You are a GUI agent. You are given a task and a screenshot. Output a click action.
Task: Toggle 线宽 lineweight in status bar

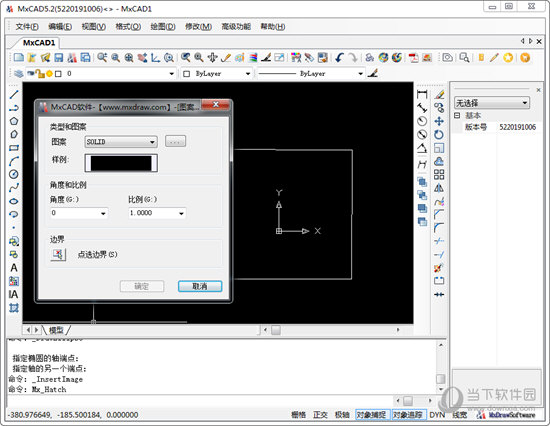(460, 415)
